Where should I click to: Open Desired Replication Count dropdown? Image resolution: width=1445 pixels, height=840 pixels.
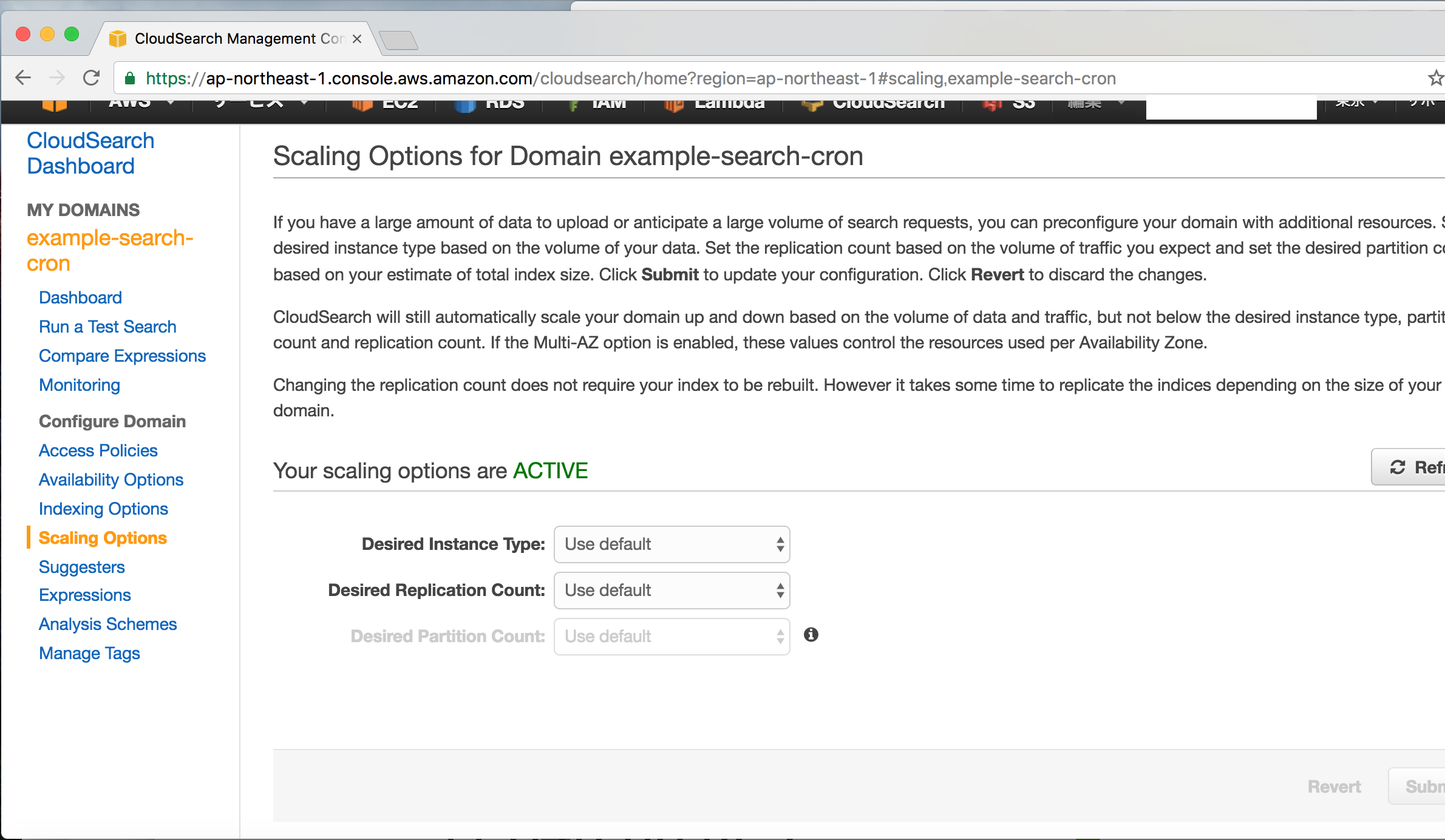coord(671,591)
